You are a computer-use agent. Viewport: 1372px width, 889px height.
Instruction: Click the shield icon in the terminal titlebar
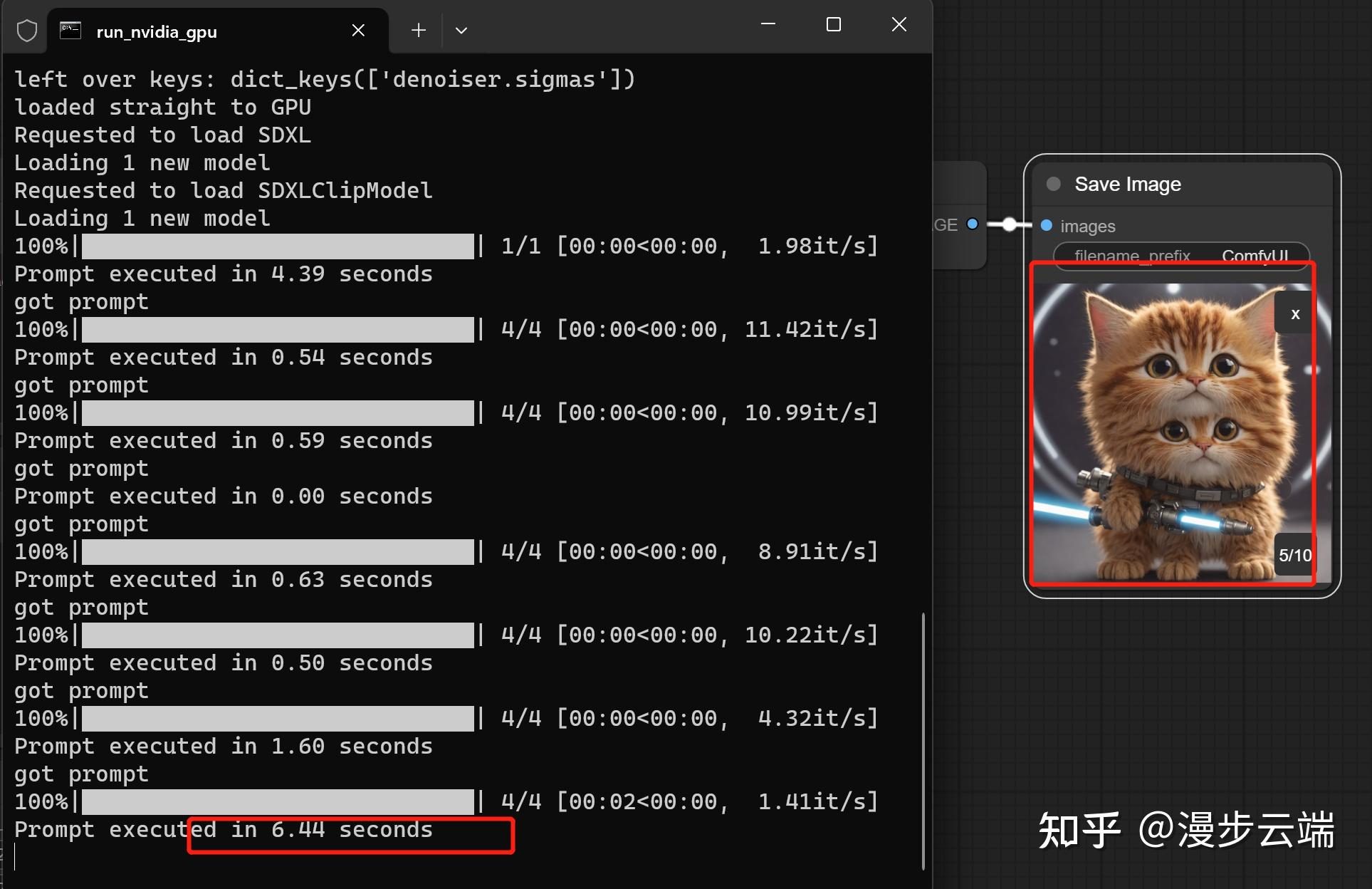(x=26, y=30)
